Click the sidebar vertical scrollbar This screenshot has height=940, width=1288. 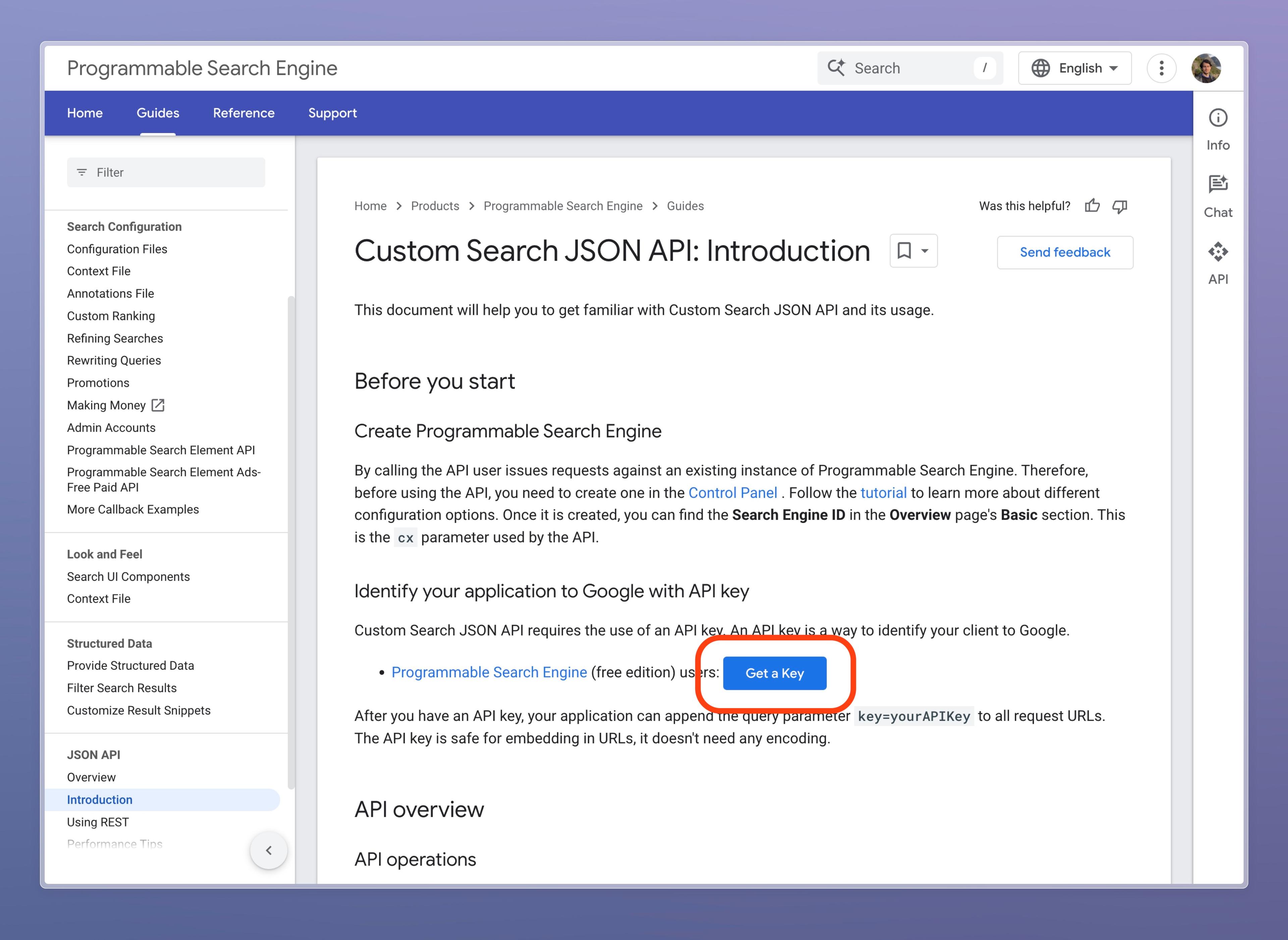click(291, 542)
